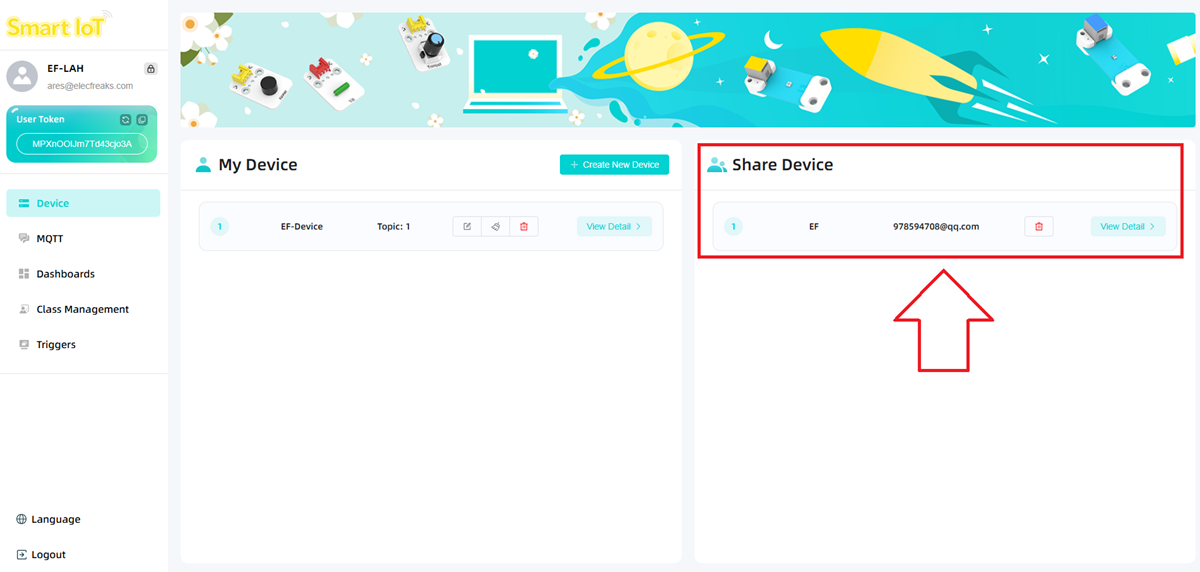View Detail of shared EF device

tap(1127, 227)
